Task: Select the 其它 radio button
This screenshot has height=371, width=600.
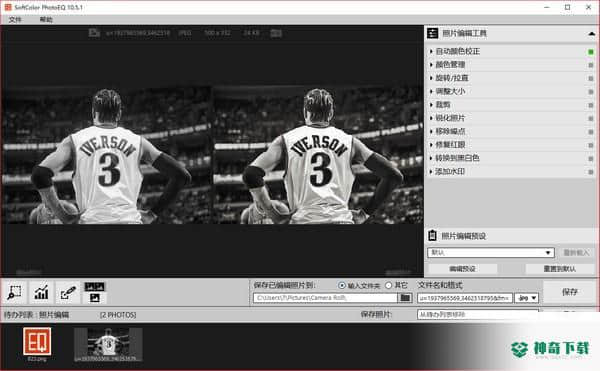Action: [388, 285]
